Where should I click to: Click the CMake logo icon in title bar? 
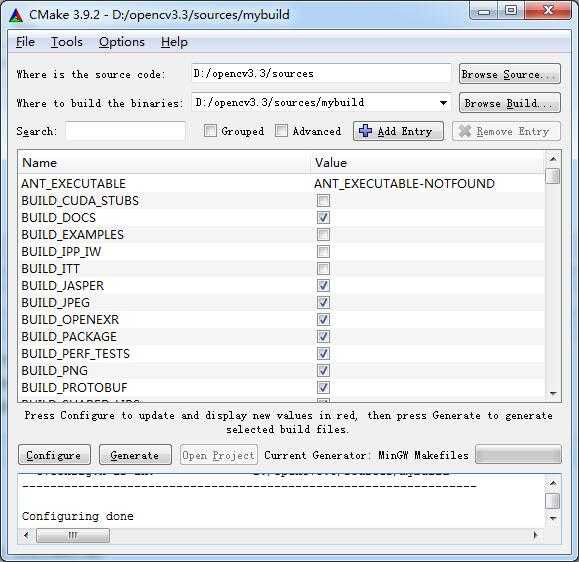coord(16,15)
